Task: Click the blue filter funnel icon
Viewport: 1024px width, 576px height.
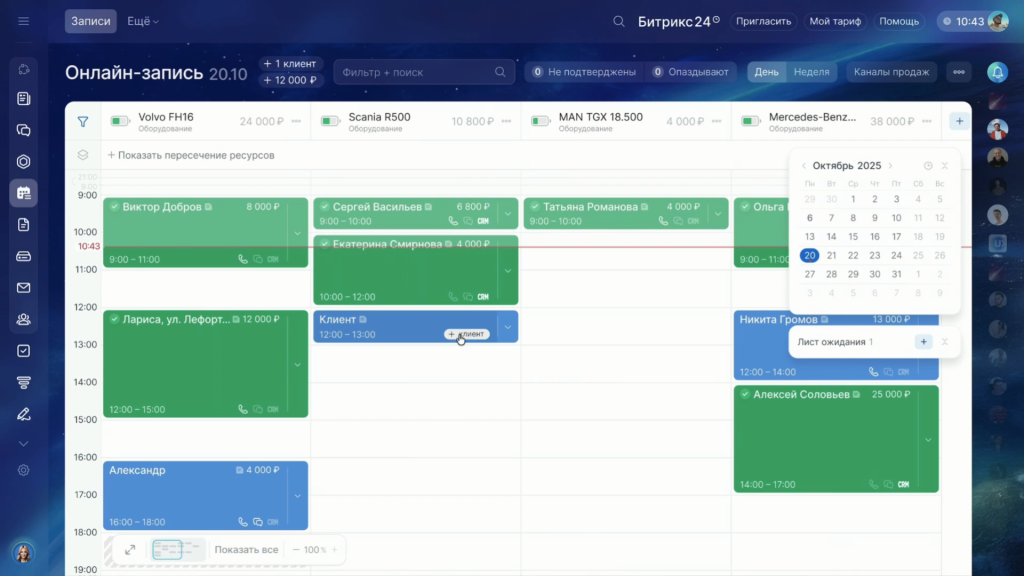Action: tap(83, 122)
